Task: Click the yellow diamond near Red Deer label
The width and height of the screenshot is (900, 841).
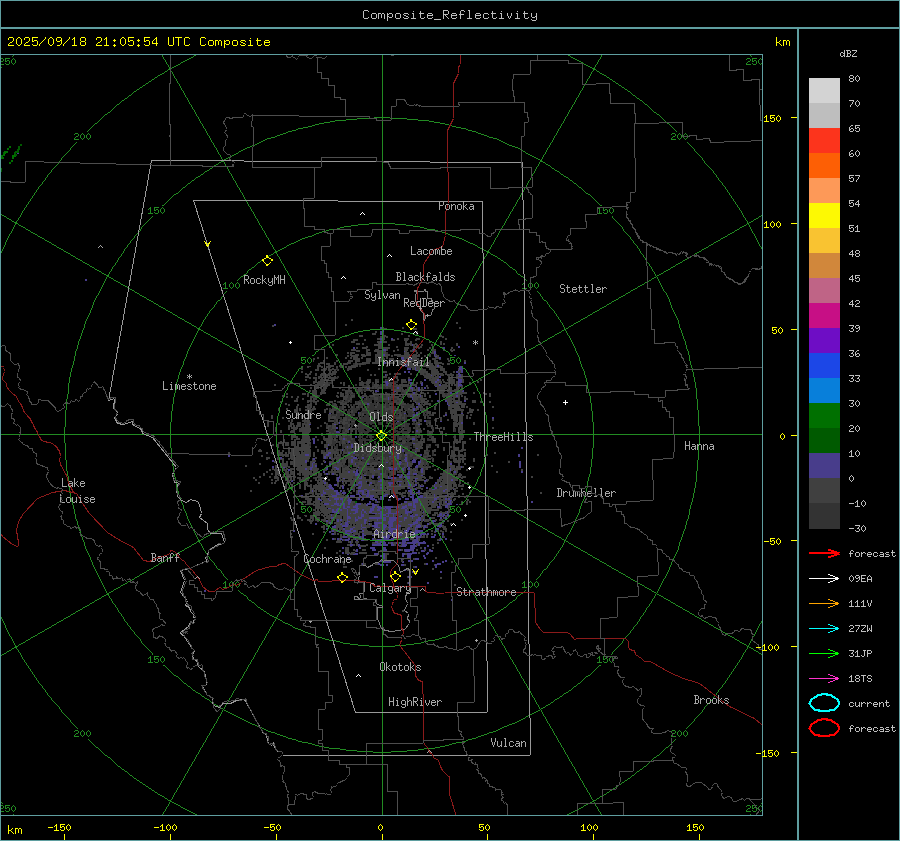Action: [x=411, y=325]
